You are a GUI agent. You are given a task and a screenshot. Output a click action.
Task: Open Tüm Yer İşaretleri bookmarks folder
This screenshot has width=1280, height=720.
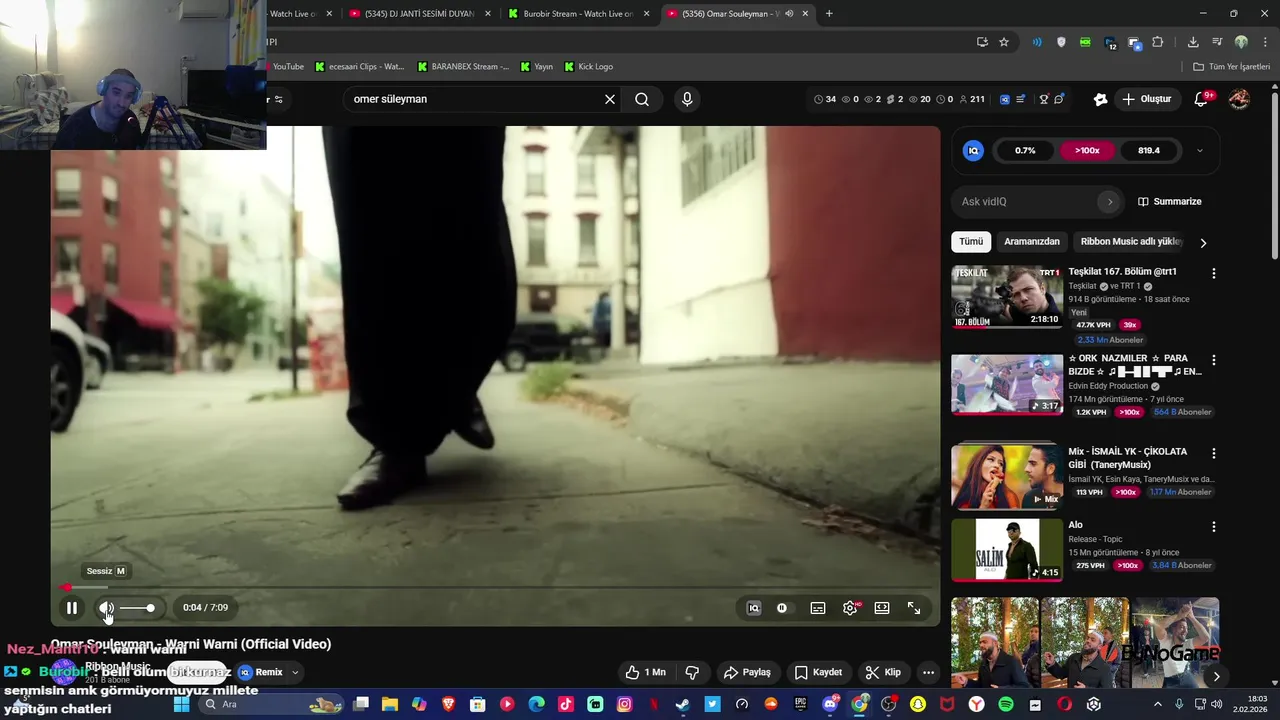coord(1232,67)
